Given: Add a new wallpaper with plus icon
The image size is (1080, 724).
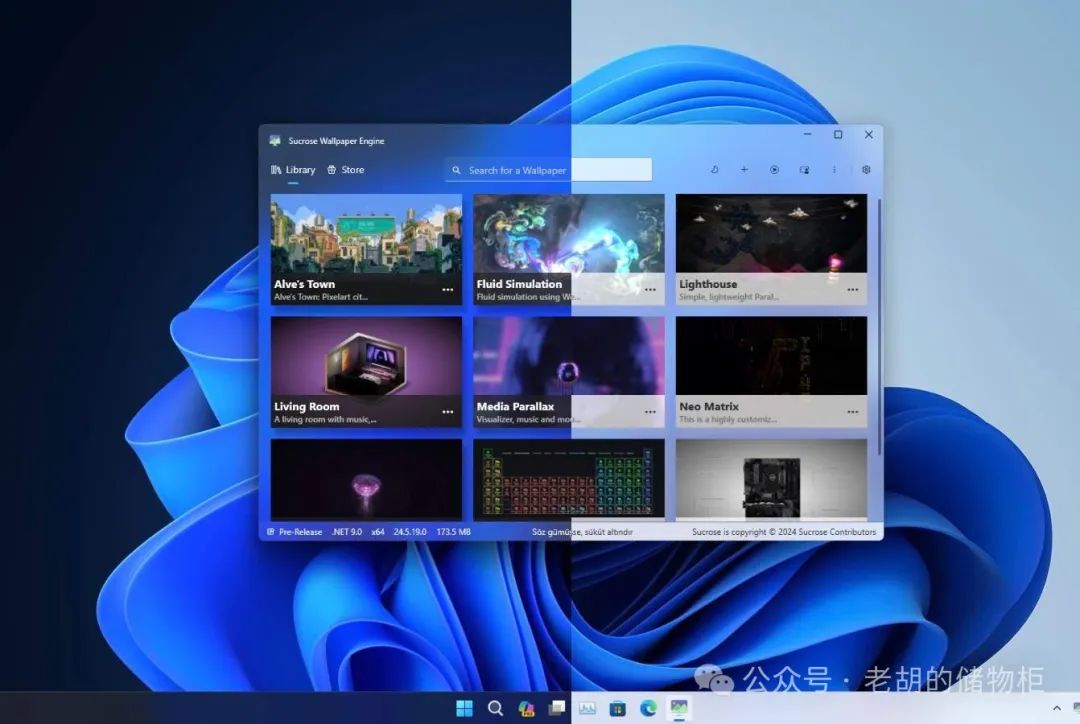Looking at the screenshot, I should pos(744,169).
